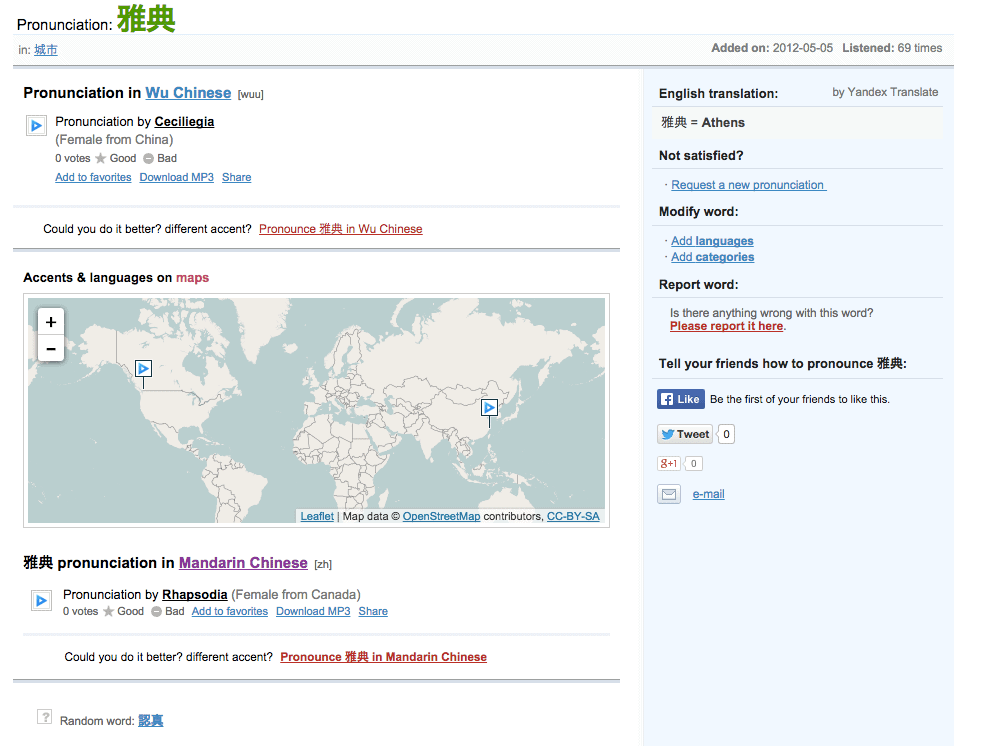Share Ceciliegia's pronunciation
Viewport: 994px width, 746px height.
pyautogui.click(x=236, y=177)
